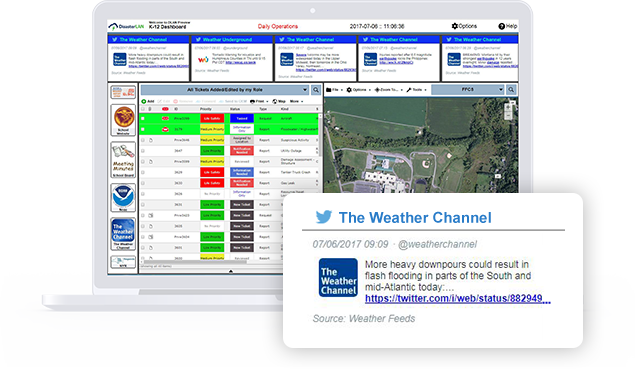
Task: Click the ticket list search magnifier icon
Action: click(316, 90)
